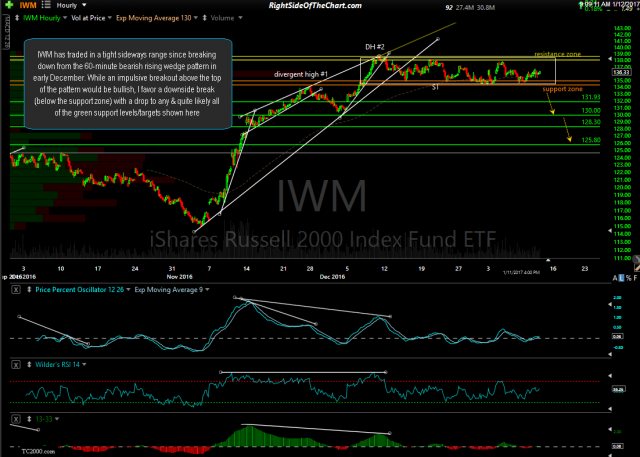The width and height of the screenshot is (640, 457).
Task: Expand the Volume indicator menu
Action: 240,18
